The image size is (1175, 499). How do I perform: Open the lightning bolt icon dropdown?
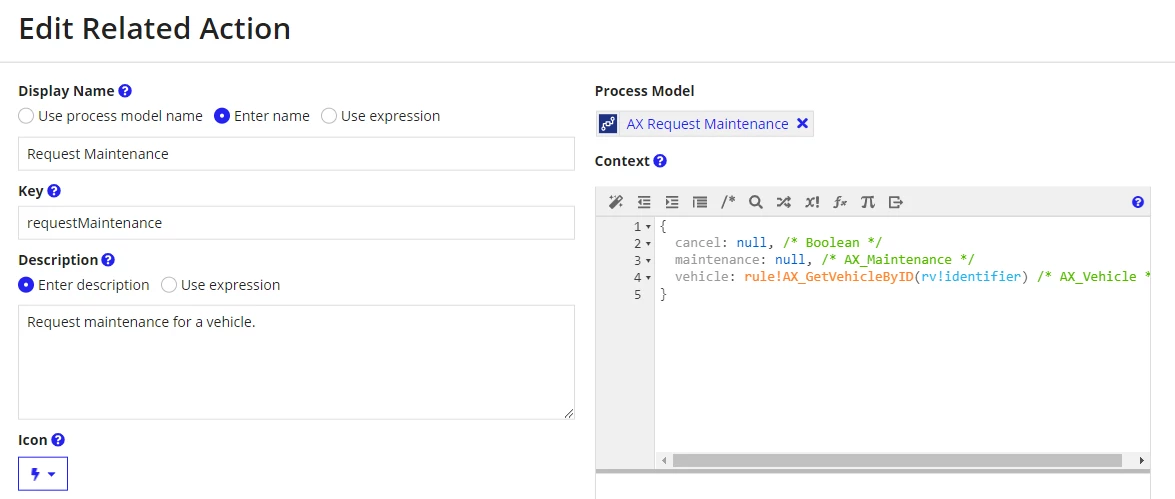[x=43, y=474]
